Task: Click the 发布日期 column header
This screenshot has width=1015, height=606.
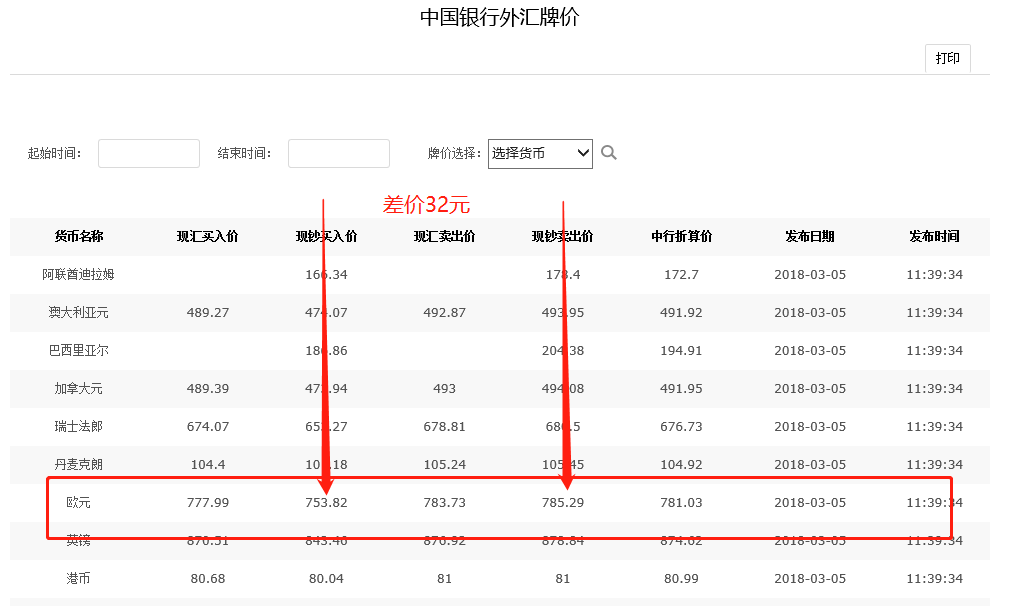Action: click(810, 236)
